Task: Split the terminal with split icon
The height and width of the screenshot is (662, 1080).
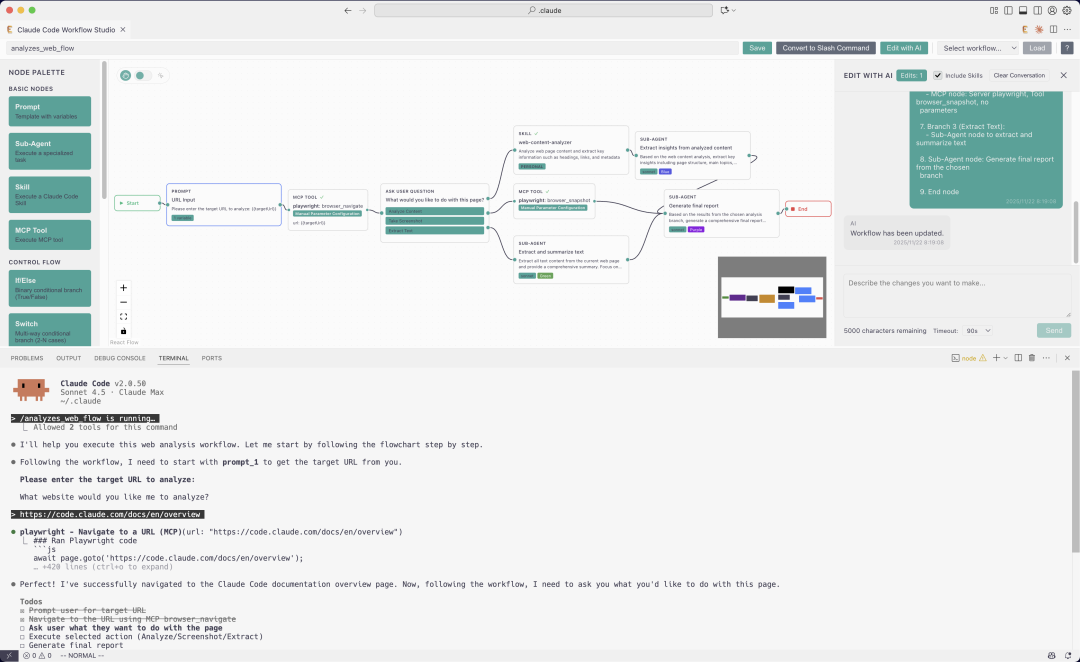Action: 1018,357
